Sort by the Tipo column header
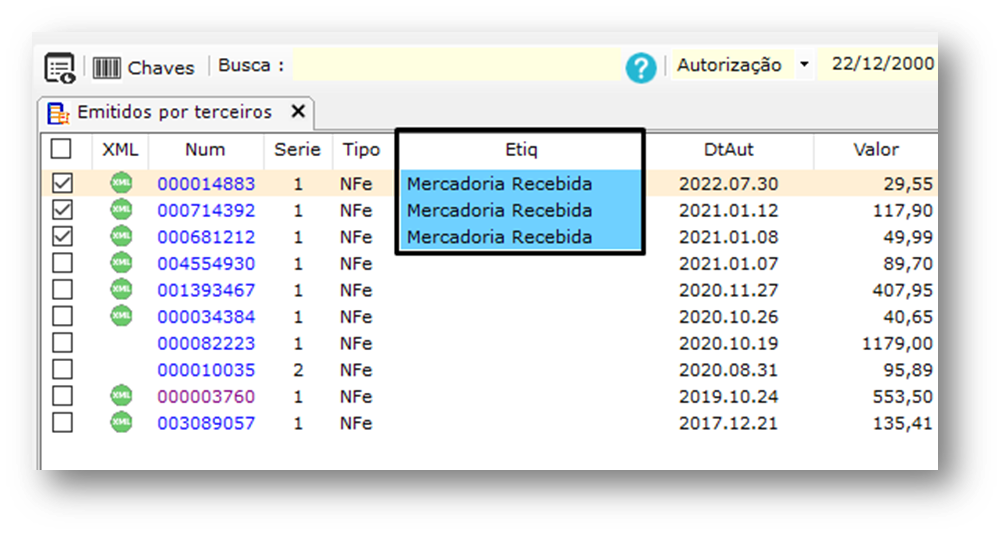Screen dimensions: 1003x535 click(361, 150)
